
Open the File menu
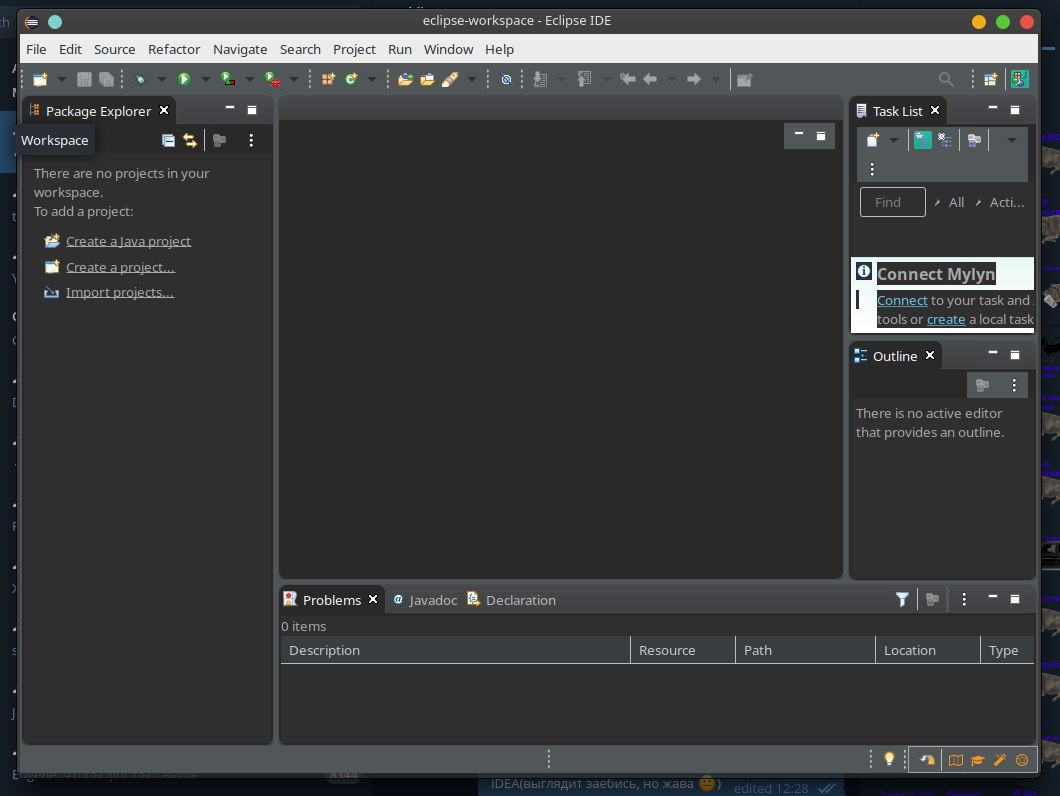[36, 49]
